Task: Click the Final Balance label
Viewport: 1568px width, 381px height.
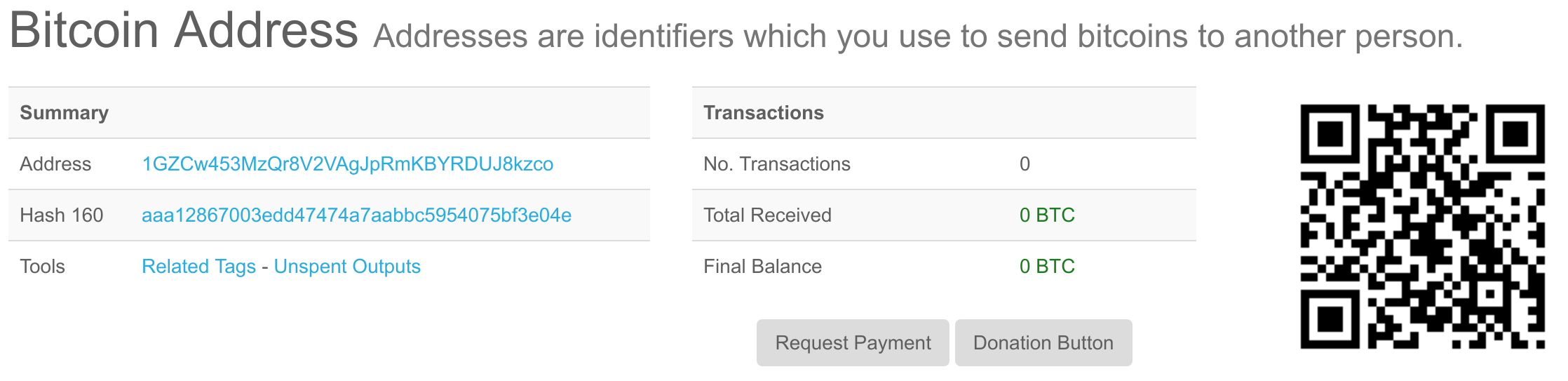Action: tap(762, 267)
